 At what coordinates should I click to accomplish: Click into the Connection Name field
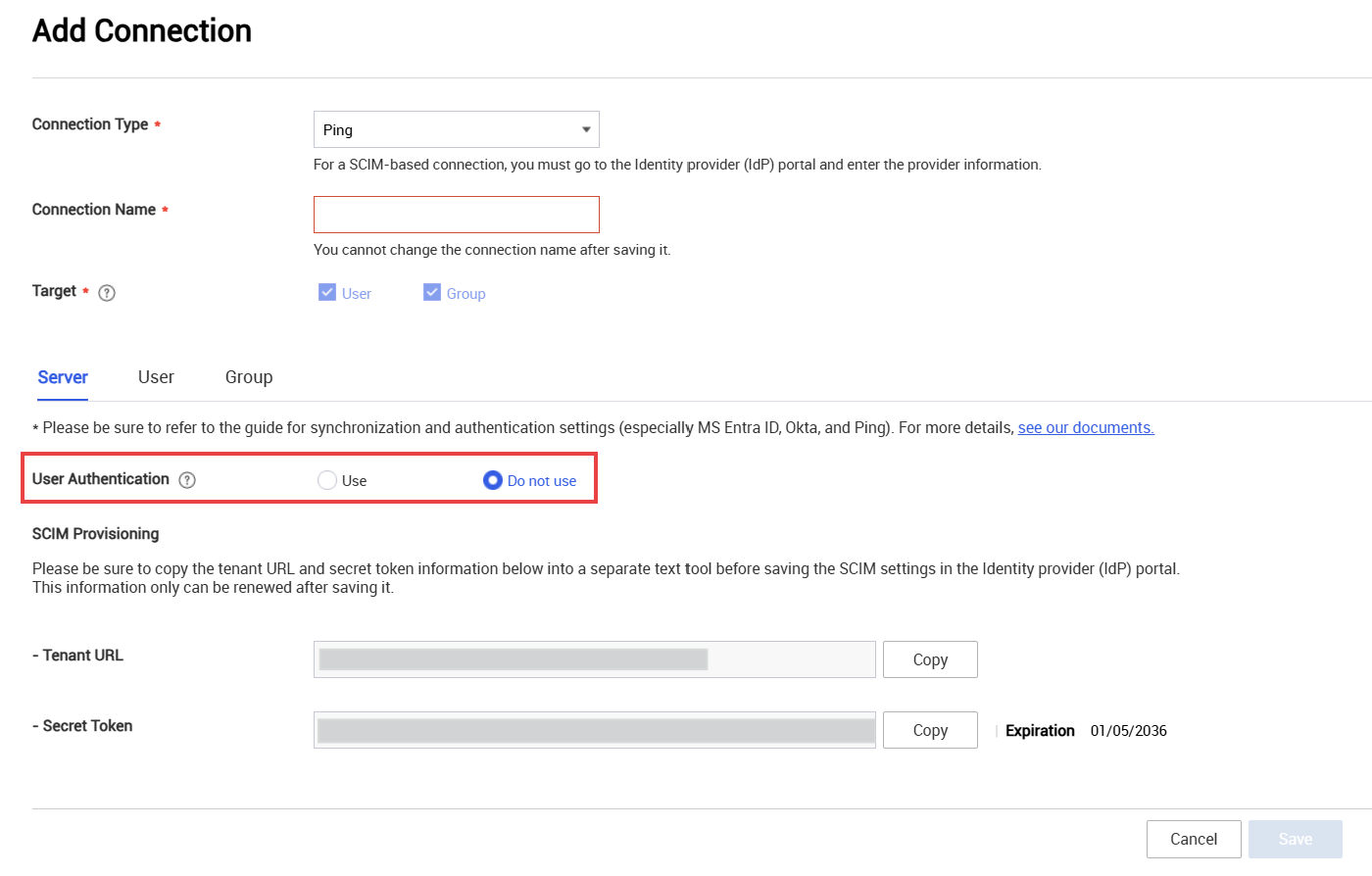[456, 214]
